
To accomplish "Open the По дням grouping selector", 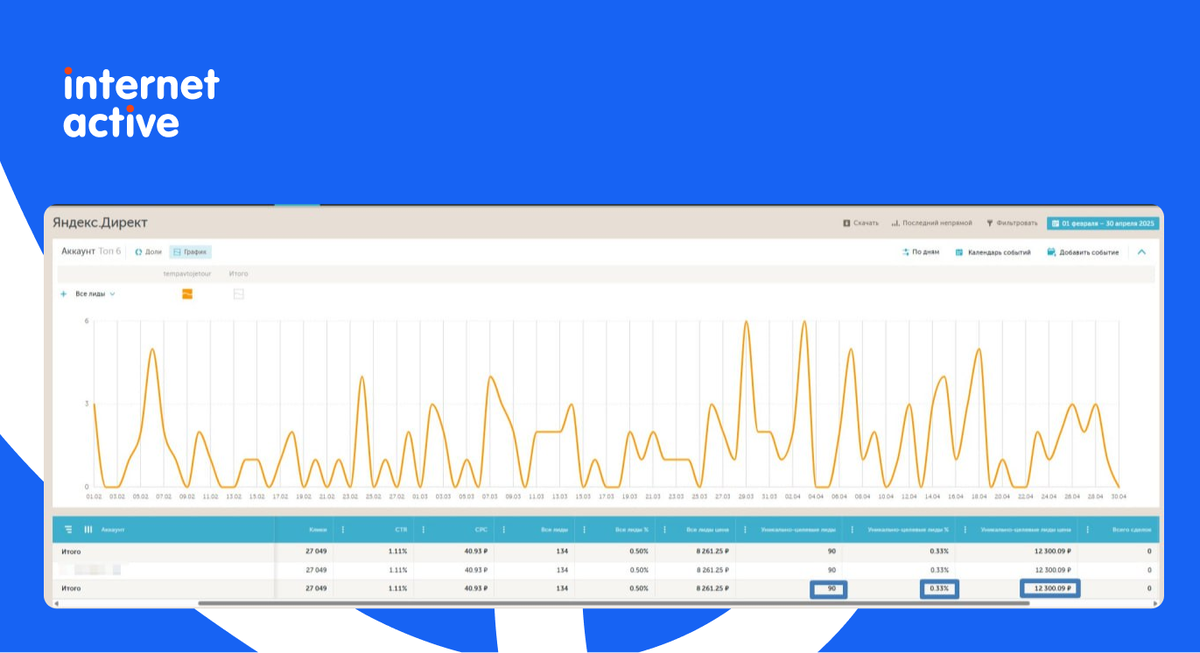I will point(919,252).
